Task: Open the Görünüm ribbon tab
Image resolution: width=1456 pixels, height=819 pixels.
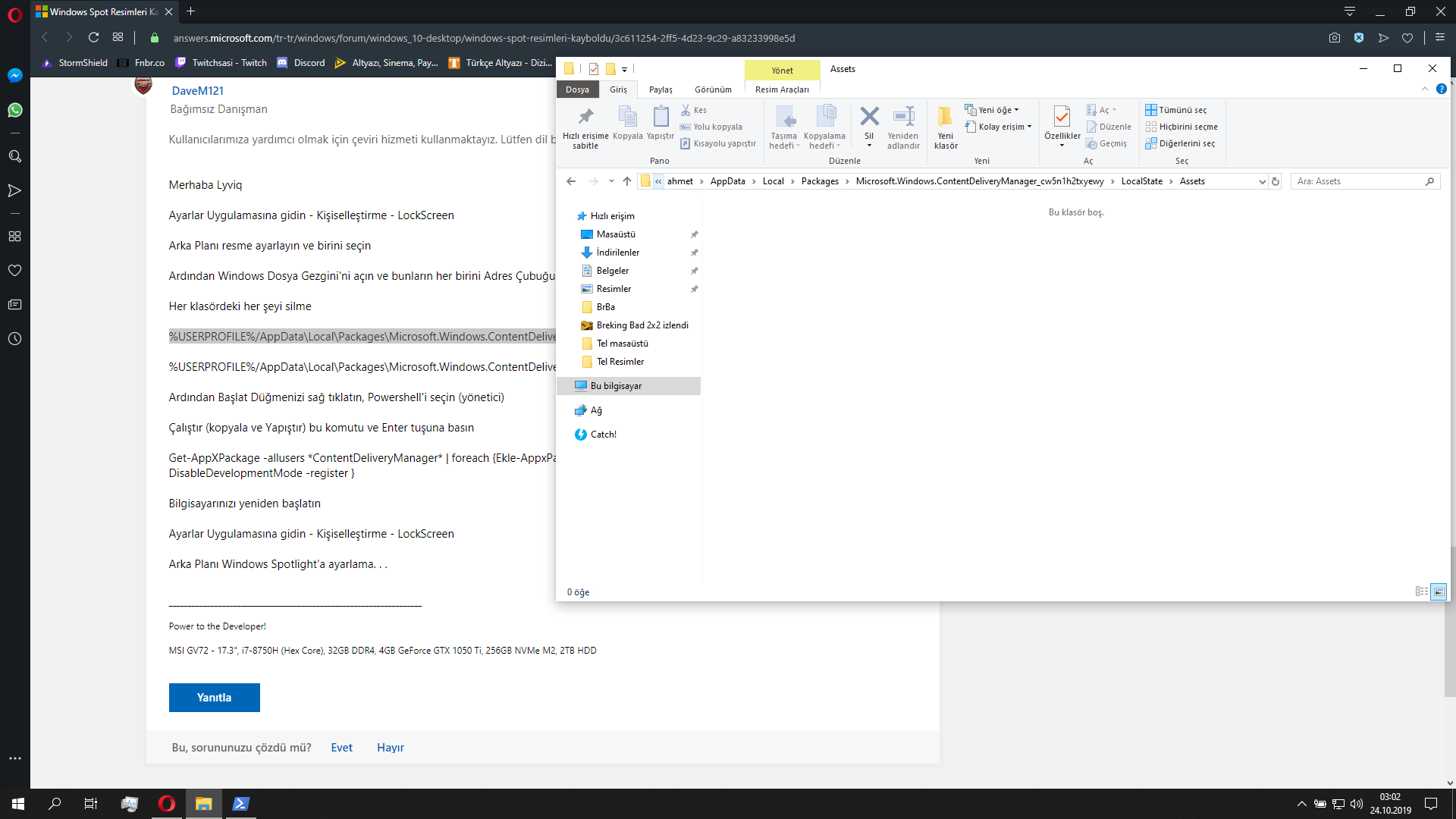Action: point(713,89)
